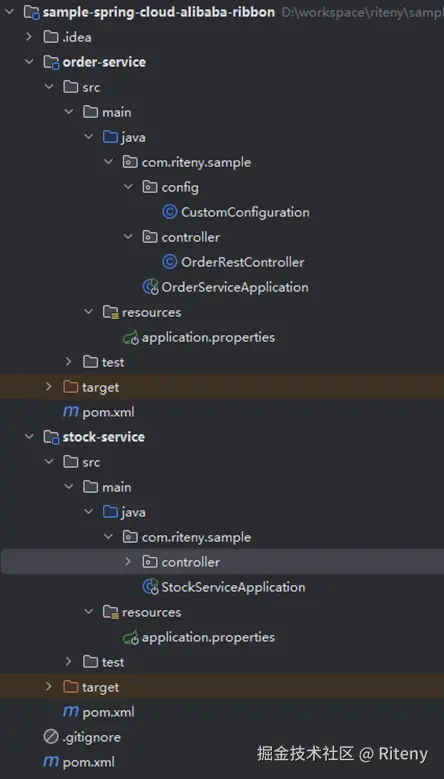Collapse the config package in order-service
Screen dimensions: 444x779
point(128,187)
